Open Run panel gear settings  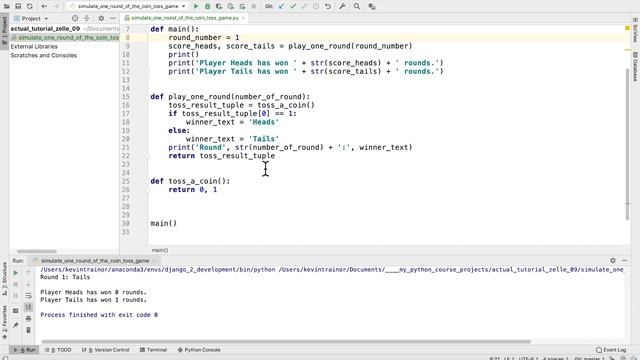click(x=613, y=260)
